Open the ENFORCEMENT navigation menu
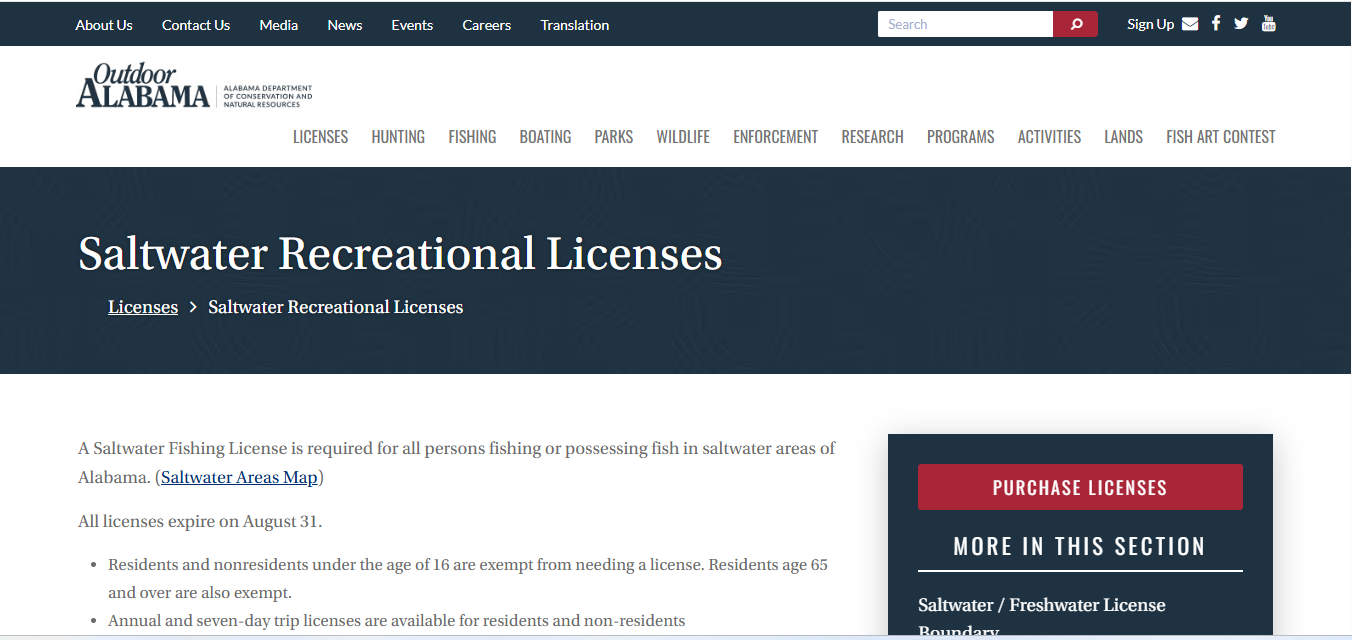This screenshot has width=1352, height=640. [x=776, y=137]
